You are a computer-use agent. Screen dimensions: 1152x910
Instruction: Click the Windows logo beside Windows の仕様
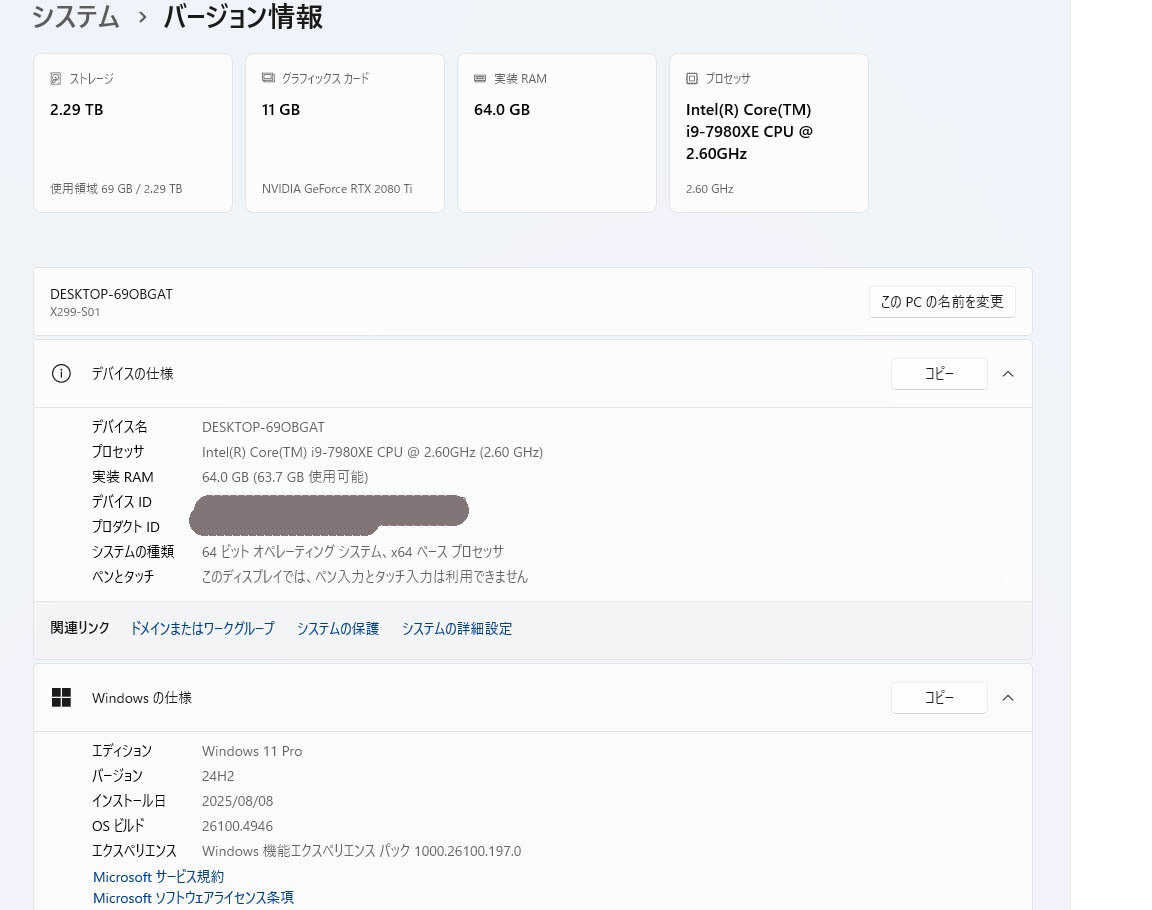click(x=61, y=697)
